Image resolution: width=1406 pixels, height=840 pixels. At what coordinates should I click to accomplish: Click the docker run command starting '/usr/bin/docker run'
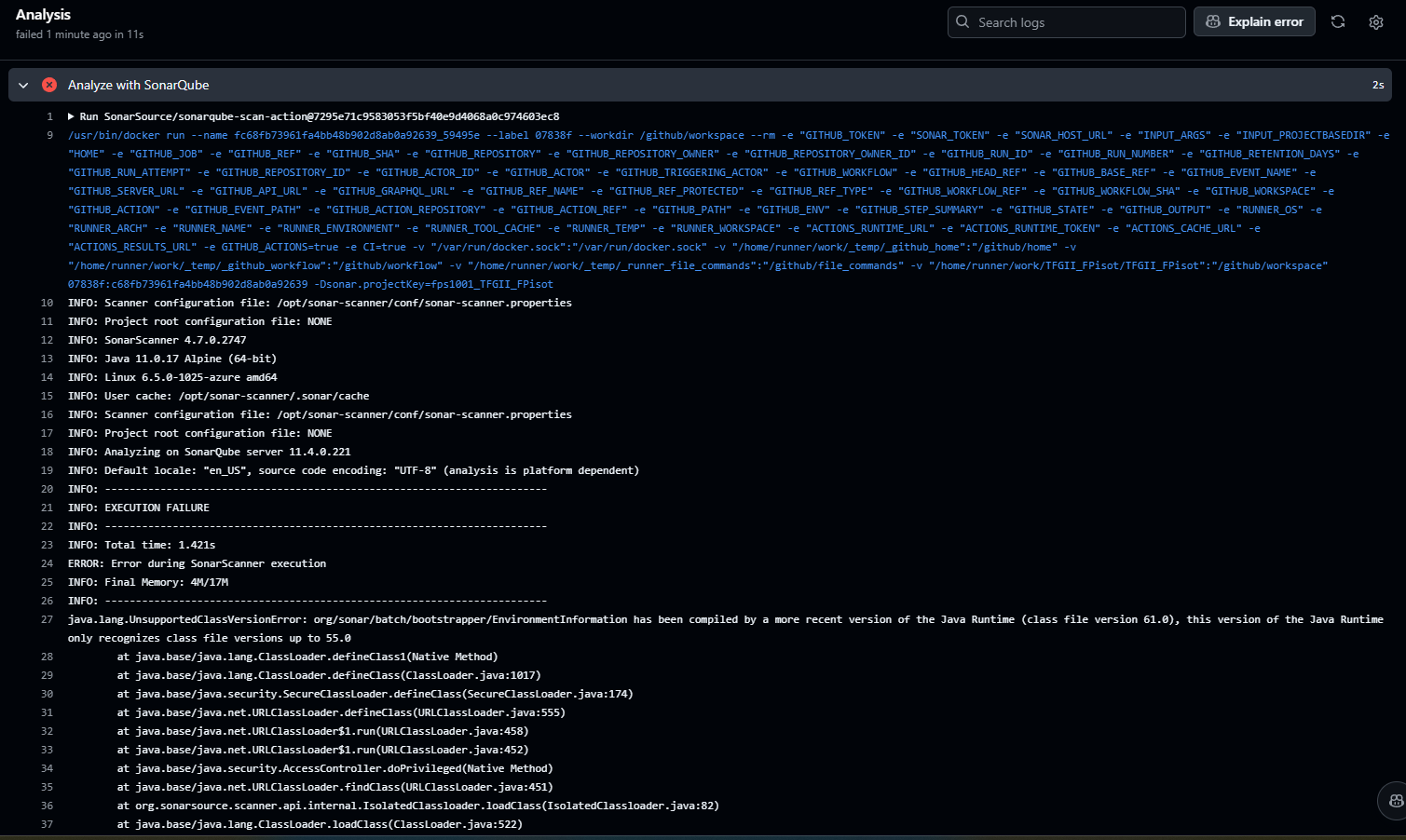click(729, 210)
